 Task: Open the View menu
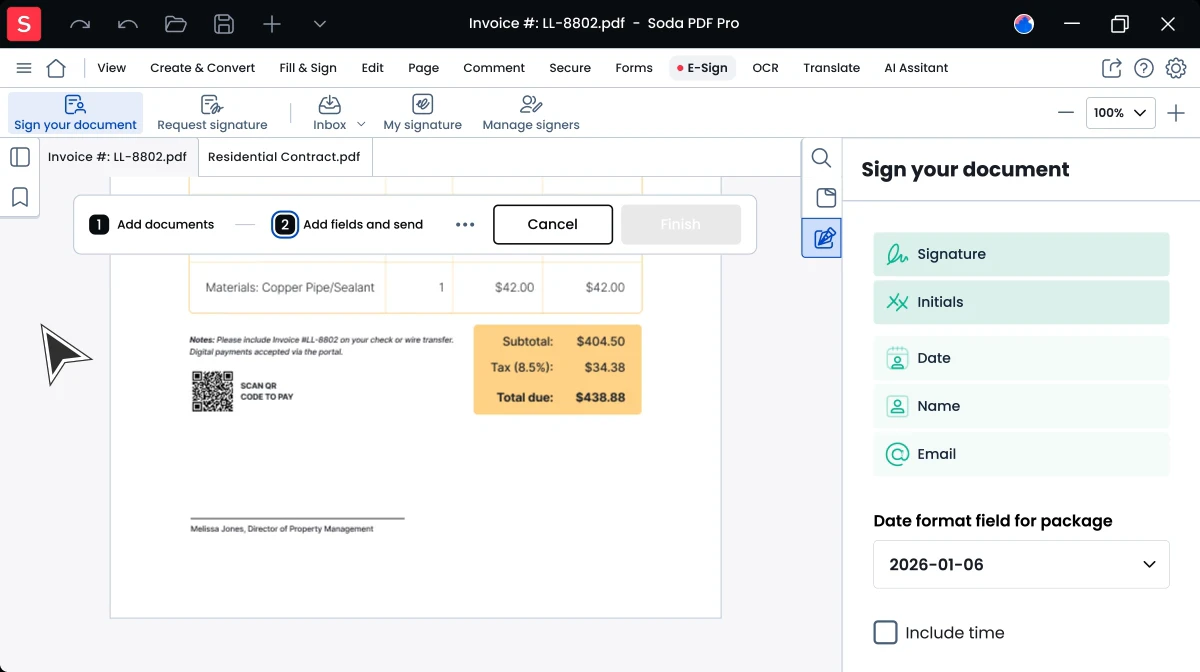click(x=111, y=68)
